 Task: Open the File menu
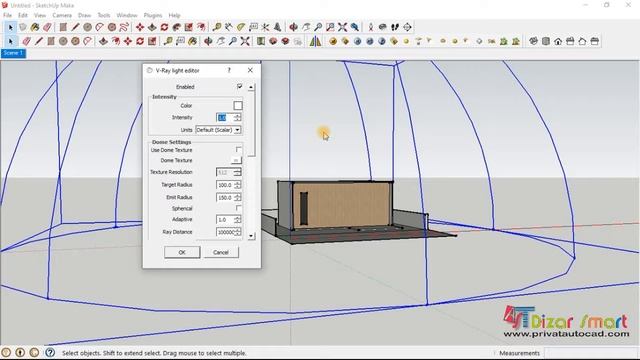(x=7, y=15)
